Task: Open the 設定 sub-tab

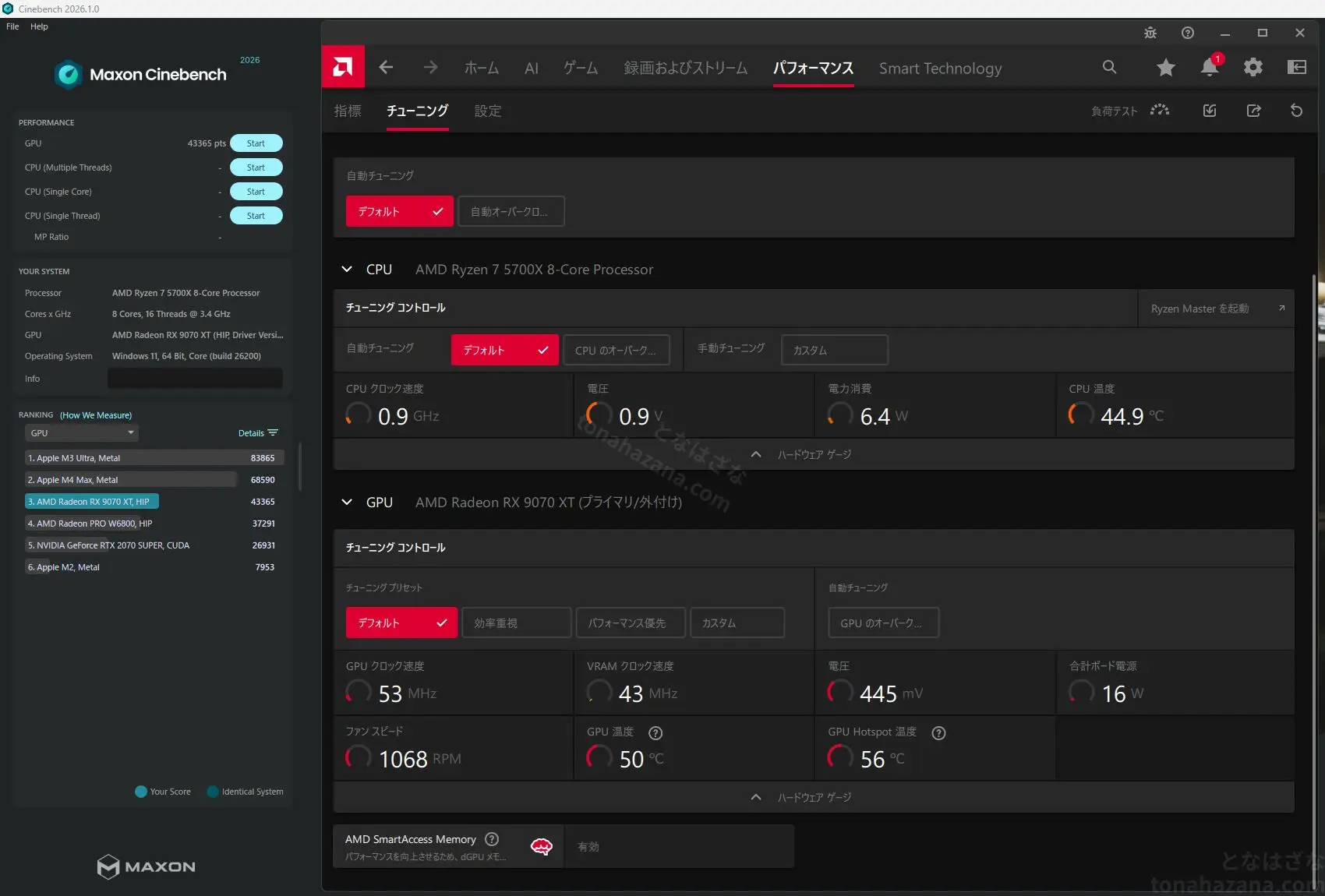Action: 488,111
